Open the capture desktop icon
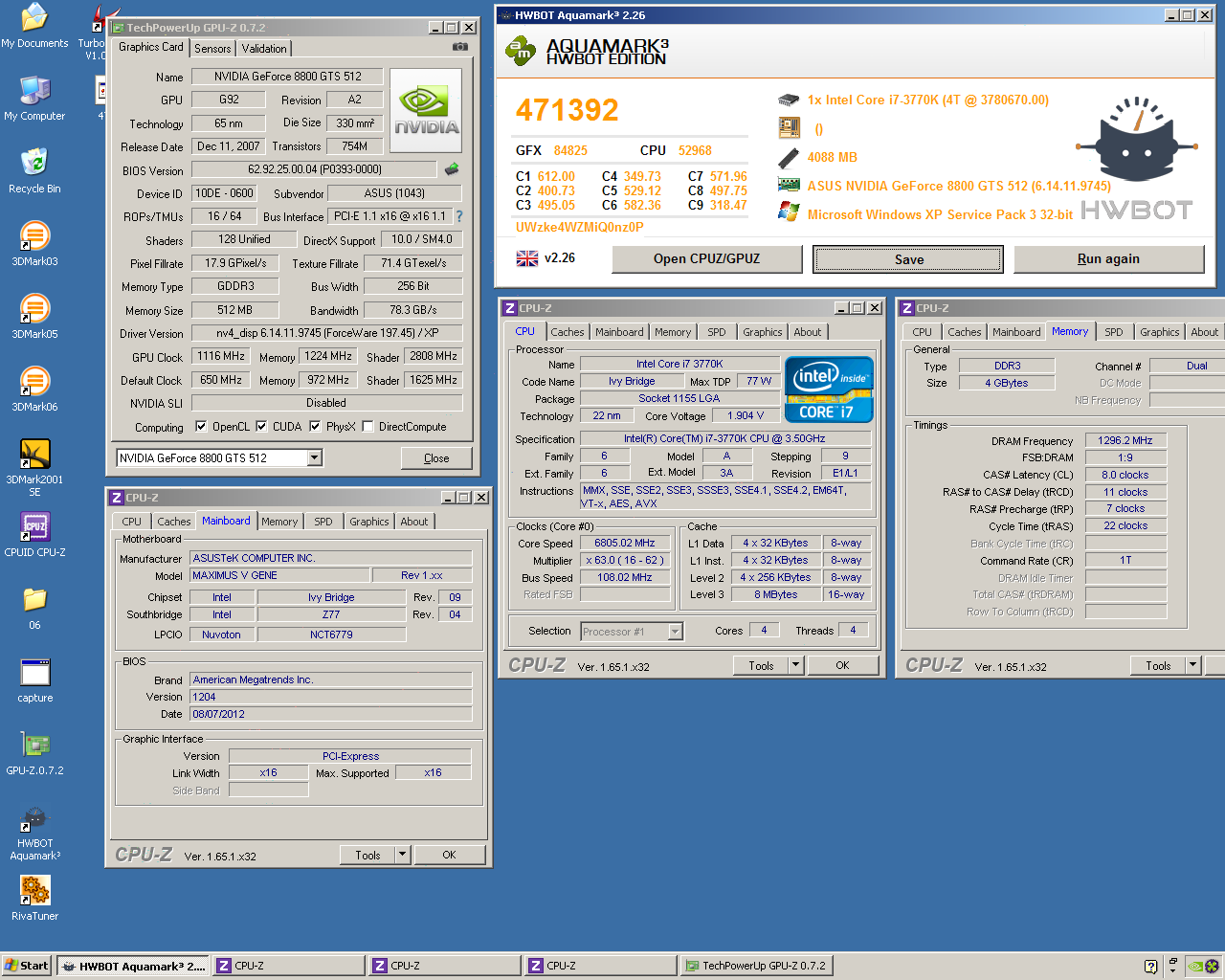The image size is (1225, 980). tap(34, 680)
